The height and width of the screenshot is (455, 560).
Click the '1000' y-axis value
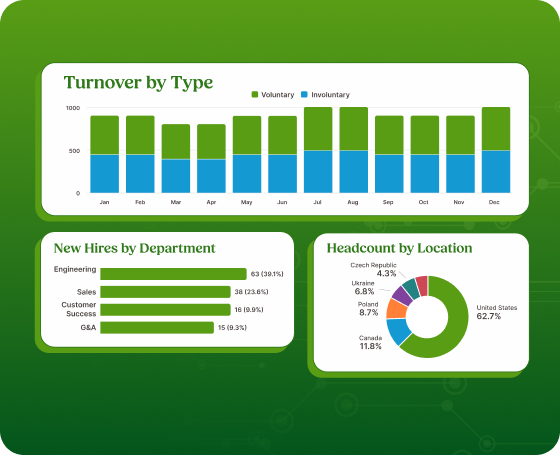(x=73, y=108)
